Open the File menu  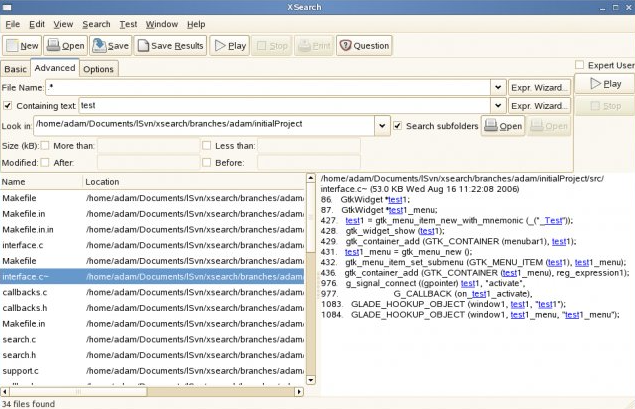click(13, 24)
